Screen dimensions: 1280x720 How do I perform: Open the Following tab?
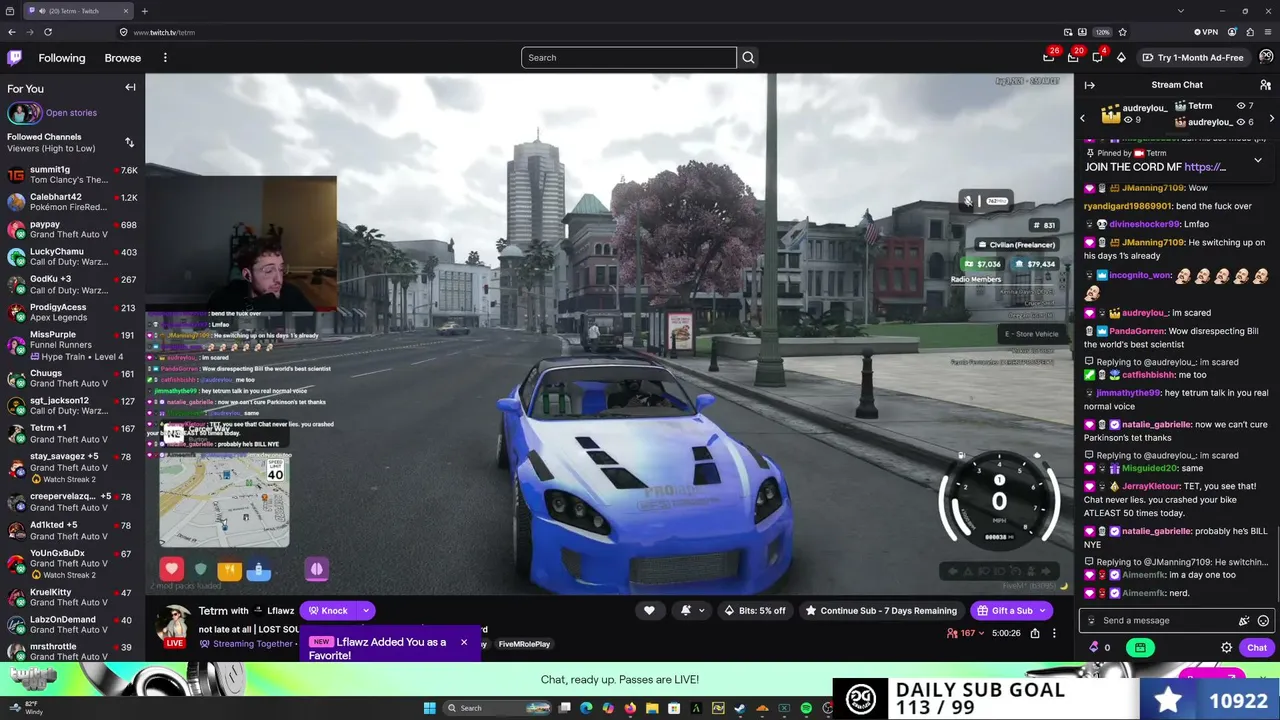62,58
